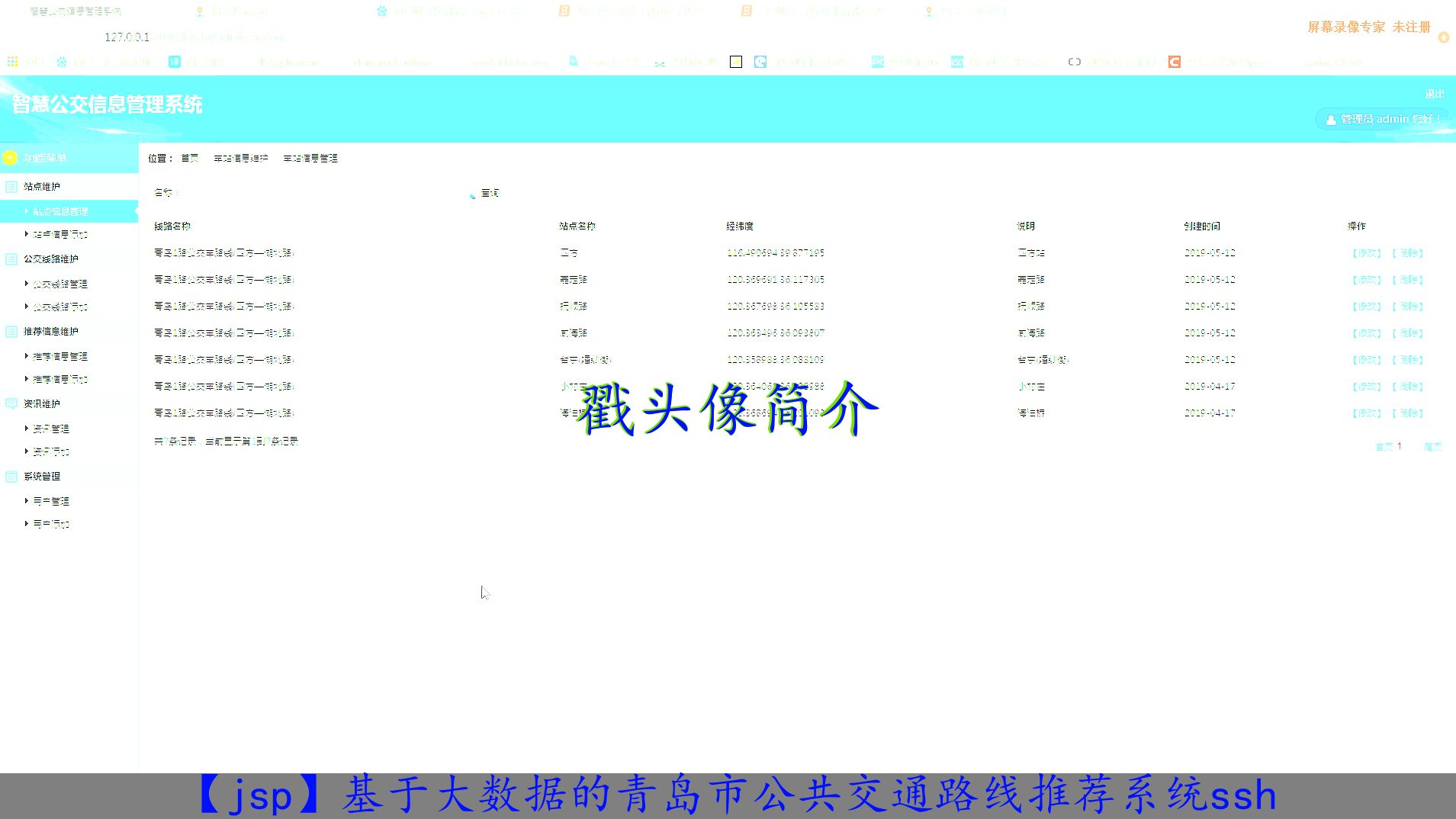Click the 退出 logout link
Screen dimensions: 1456x819
1434,95
